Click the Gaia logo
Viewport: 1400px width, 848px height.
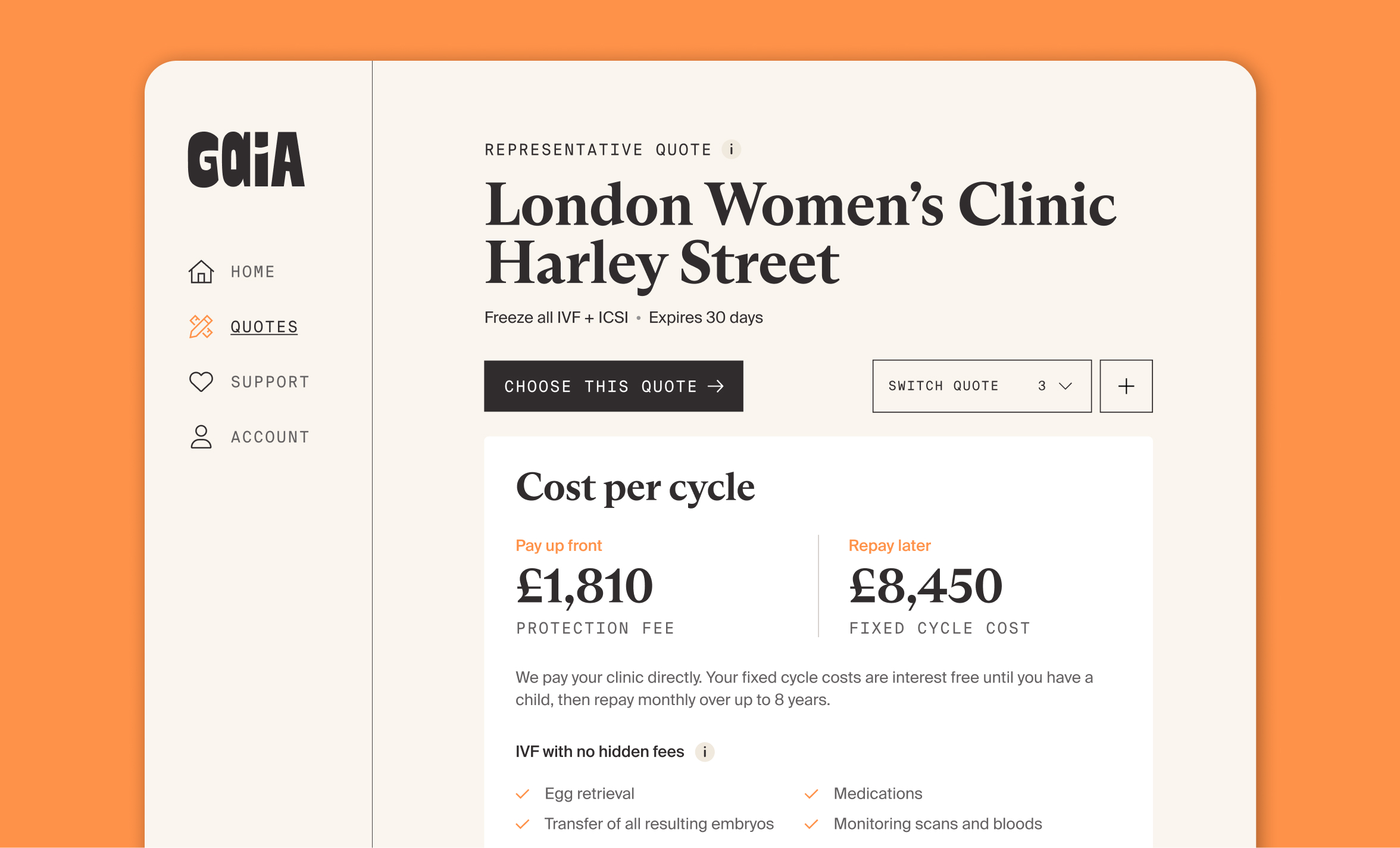(246, 160)
